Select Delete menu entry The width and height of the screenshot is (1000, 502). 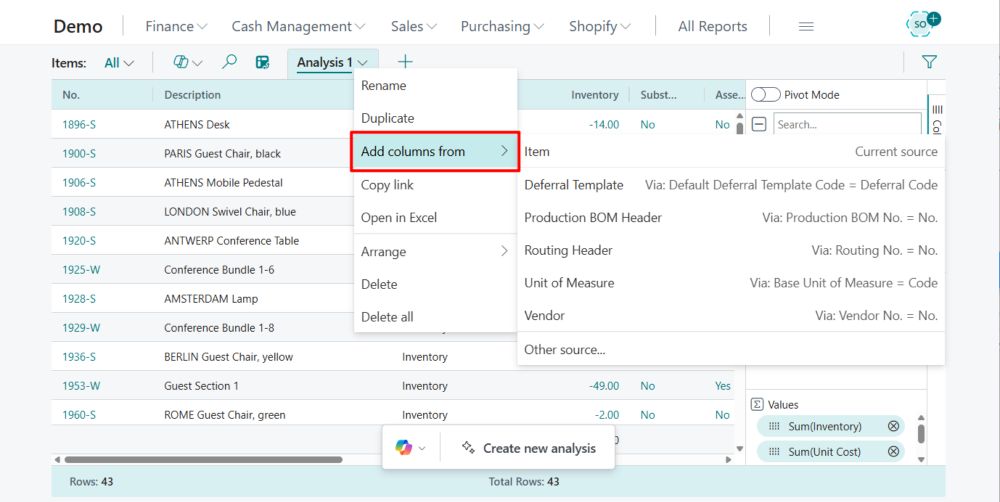[x=435, y=284]
